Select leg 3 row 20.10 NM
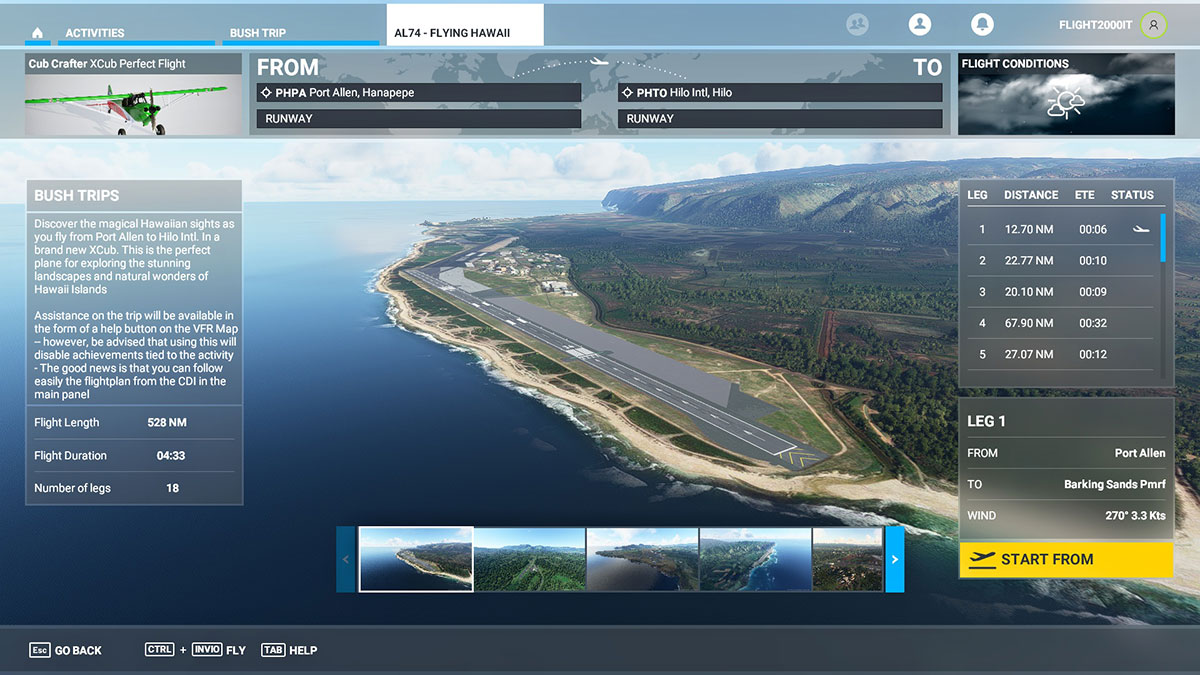Viewport: 1200px width, 675px height. tap(1059, 292)
